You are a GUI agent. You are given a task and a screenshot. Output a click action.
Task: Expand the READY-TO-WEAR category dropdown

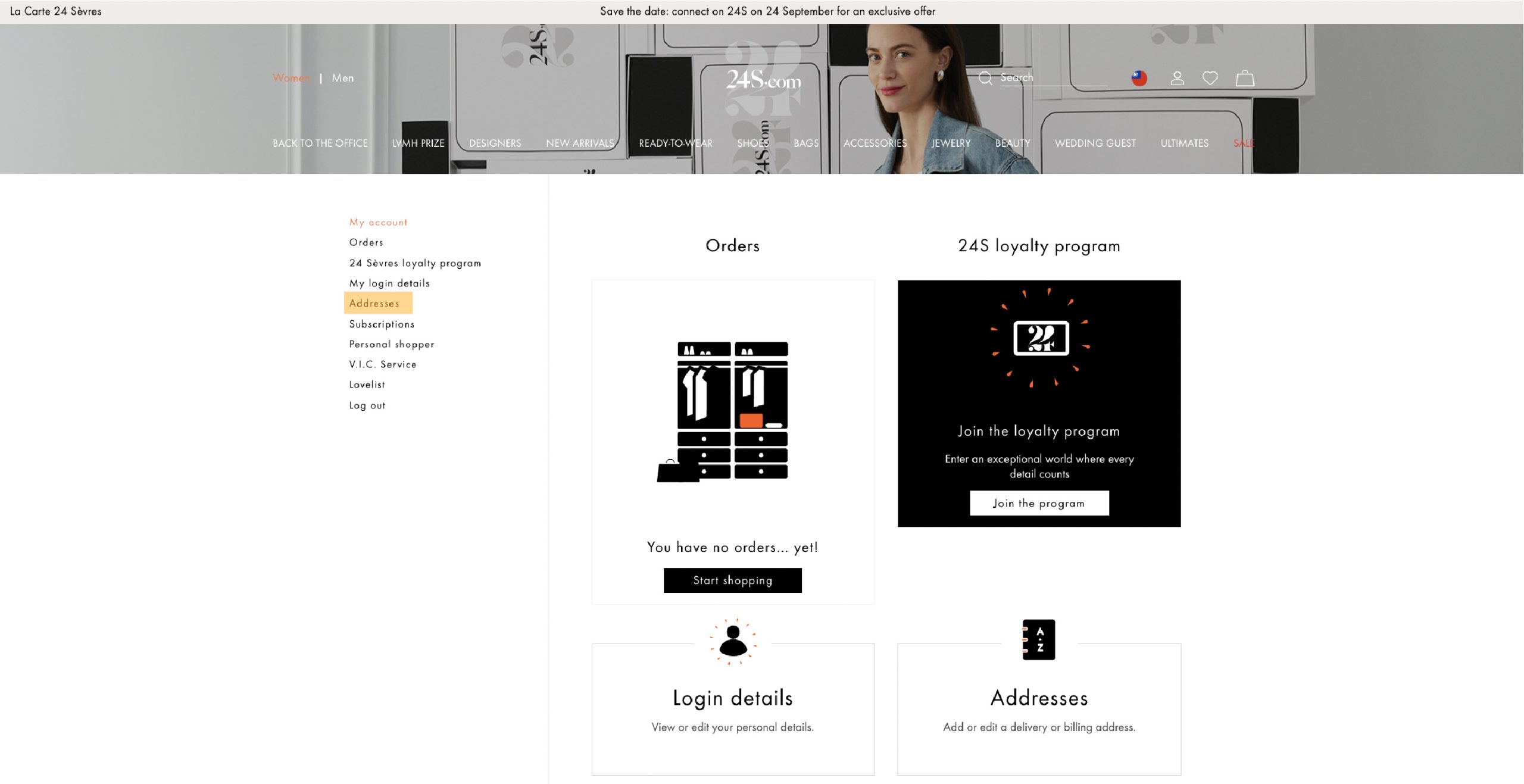point(675,143)
